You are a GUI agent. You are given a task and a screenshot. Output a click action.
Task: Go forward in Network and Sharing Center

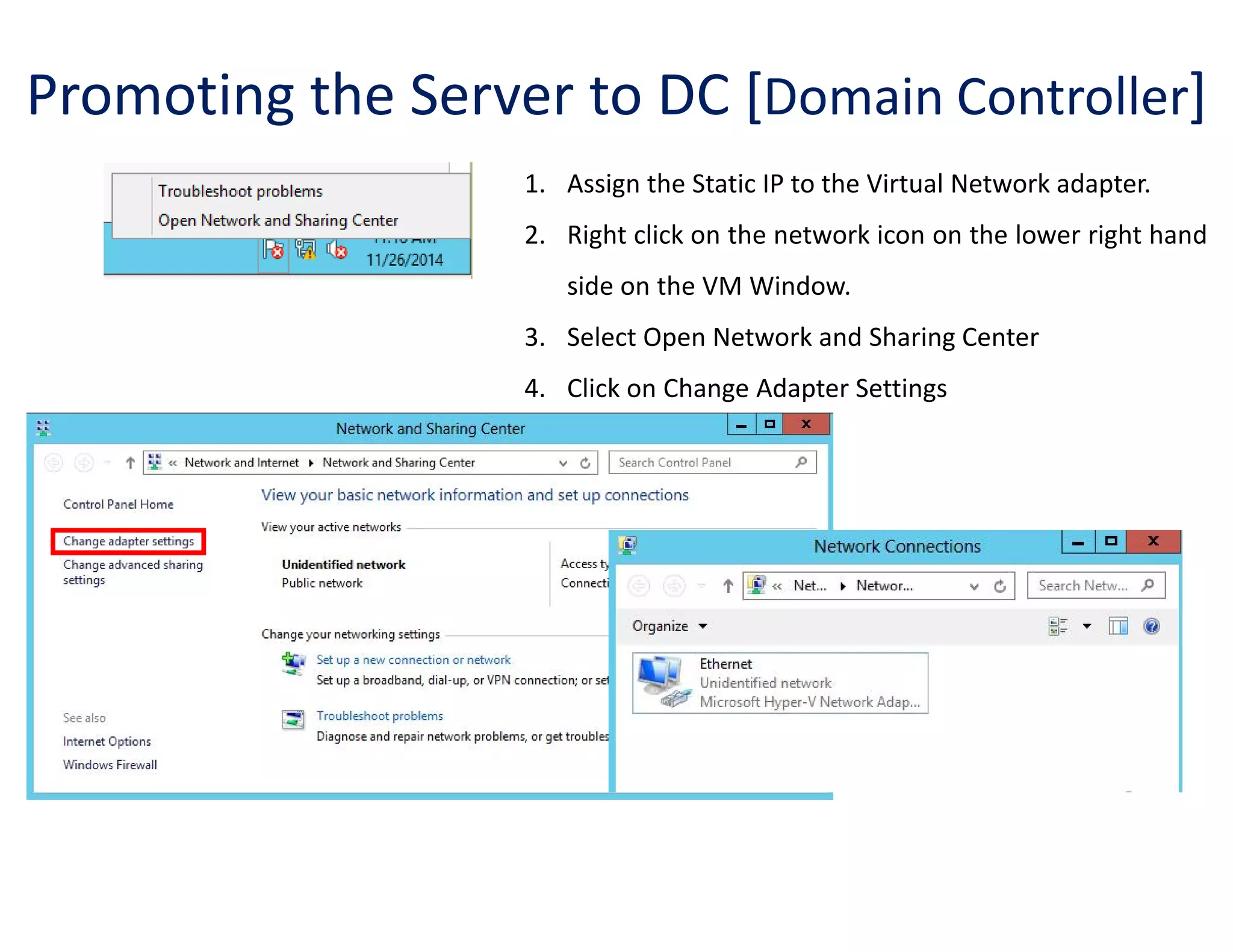84,462
